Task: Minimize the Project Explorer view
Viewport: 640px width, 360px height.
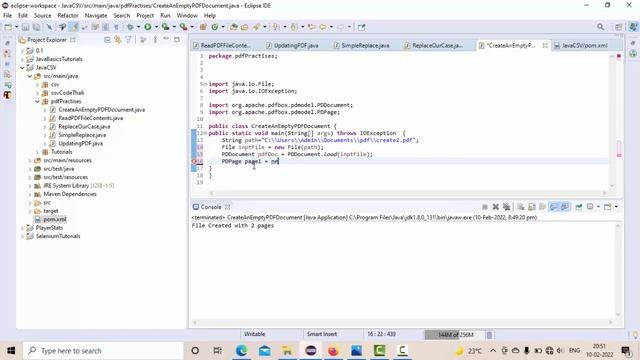Action: click(x=166, y=39)
